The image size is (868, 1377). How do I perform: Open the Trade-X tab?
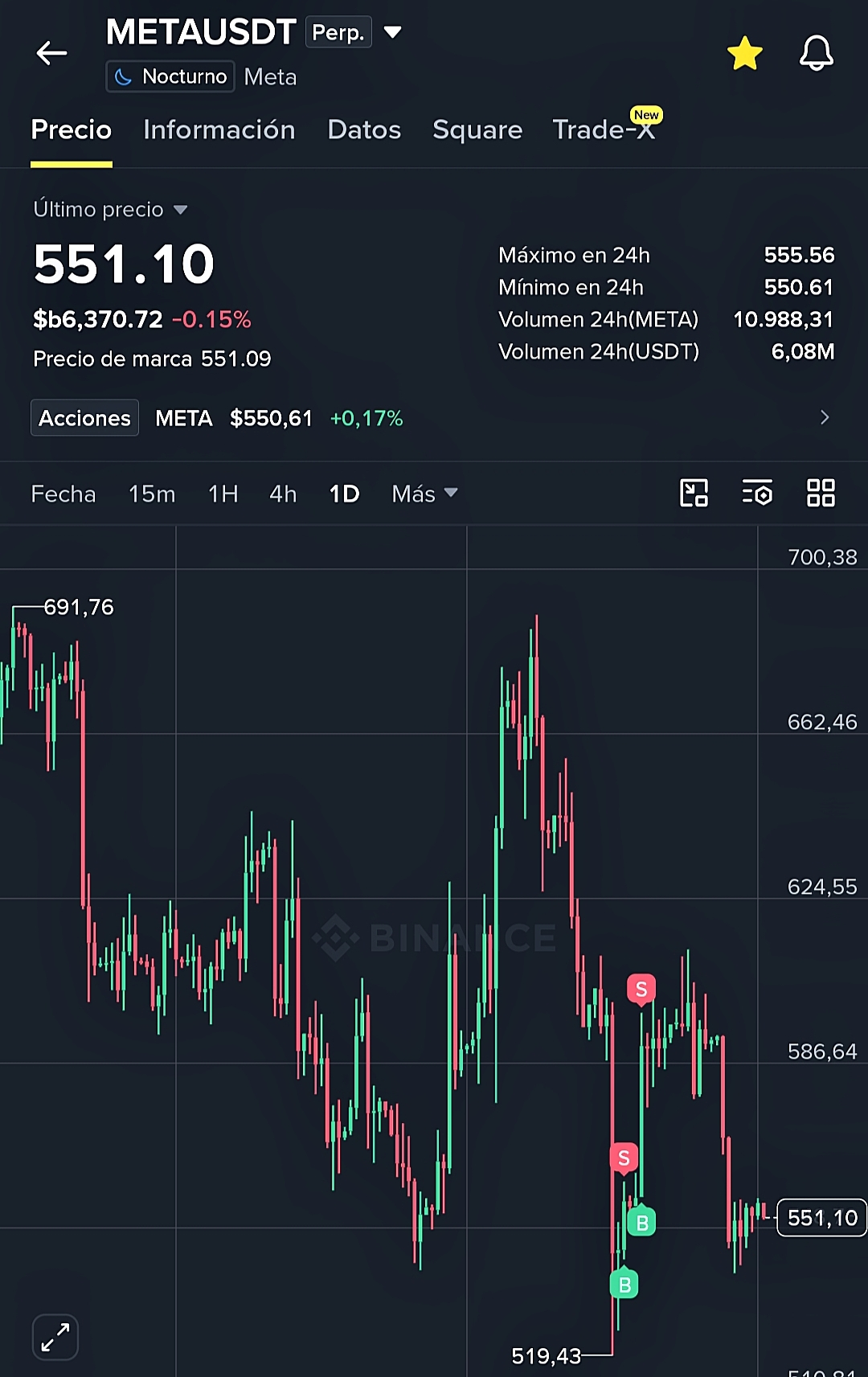(x=604, y=129)
